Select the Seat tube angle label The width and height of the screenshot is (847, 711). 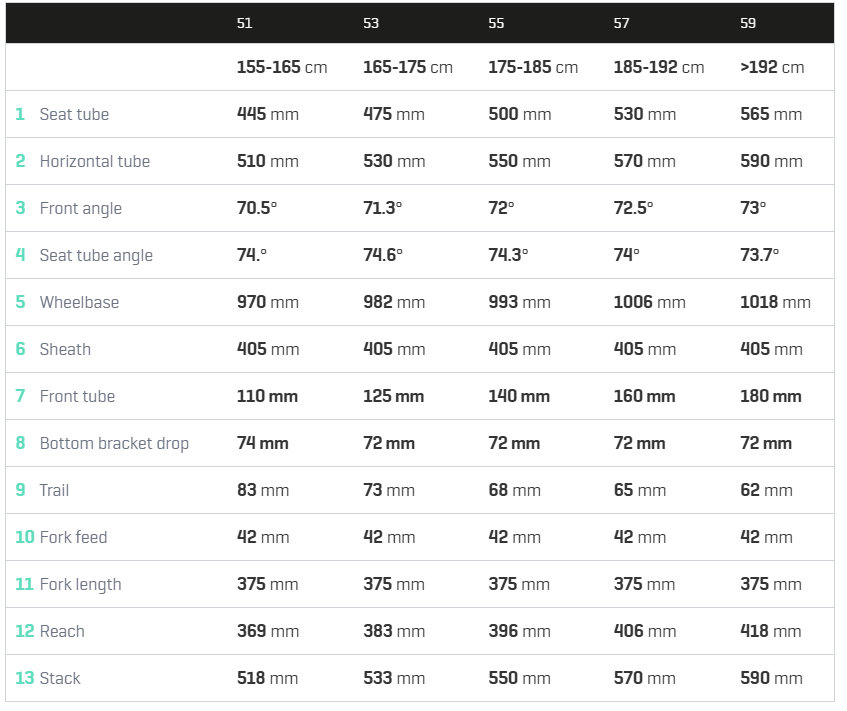(x=96, y=256)
